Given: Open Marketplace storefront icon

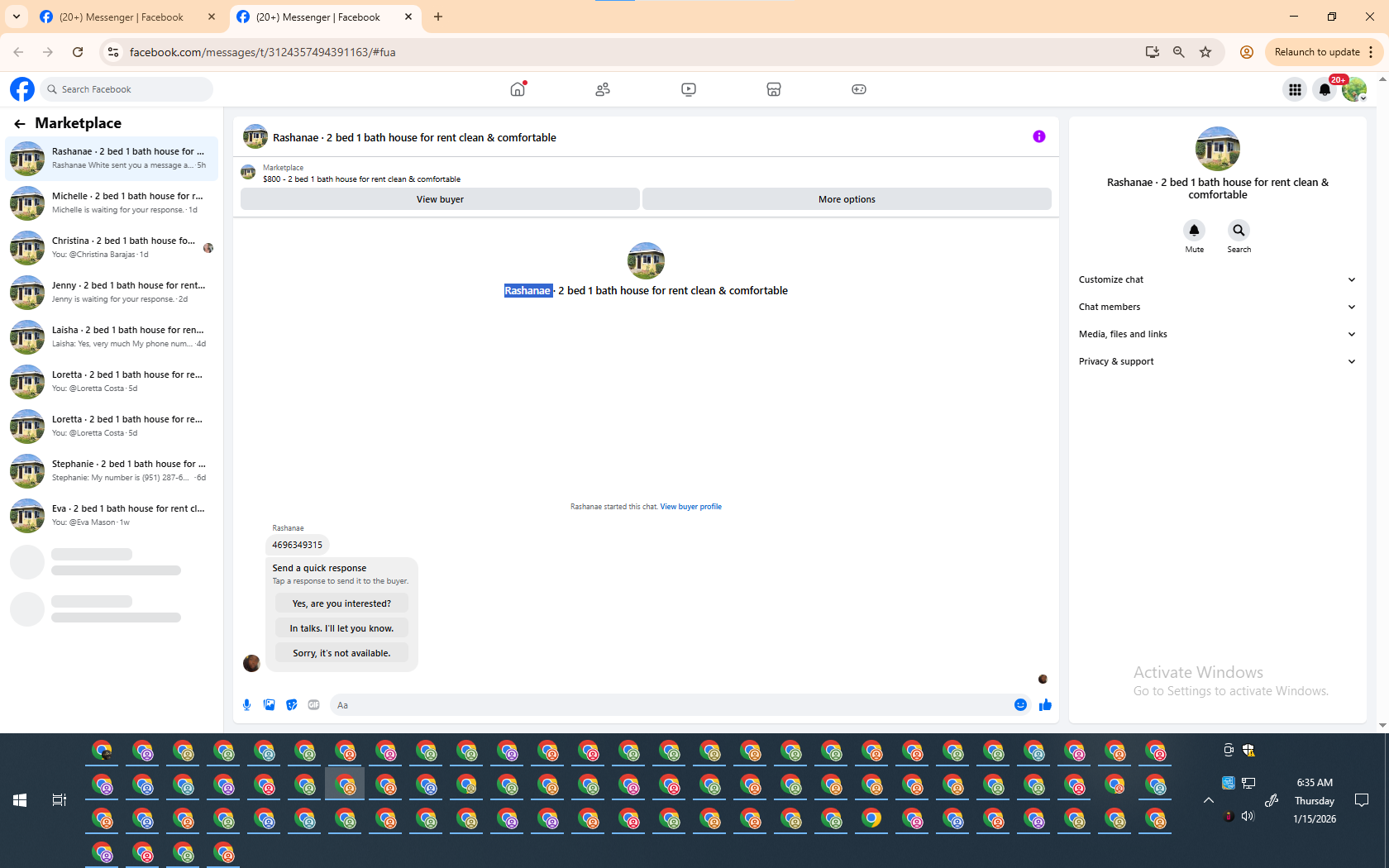Looking at the screenshot, I should (x=774, y=89).
